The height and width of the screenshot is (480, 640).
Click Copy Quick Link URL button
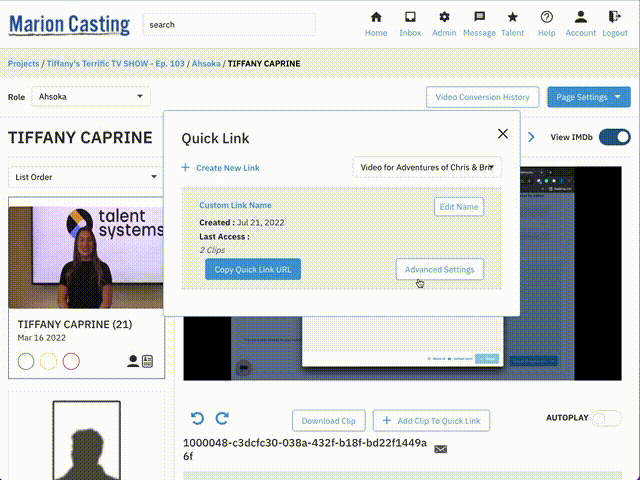pyautogui.click(x=253, y=269)
